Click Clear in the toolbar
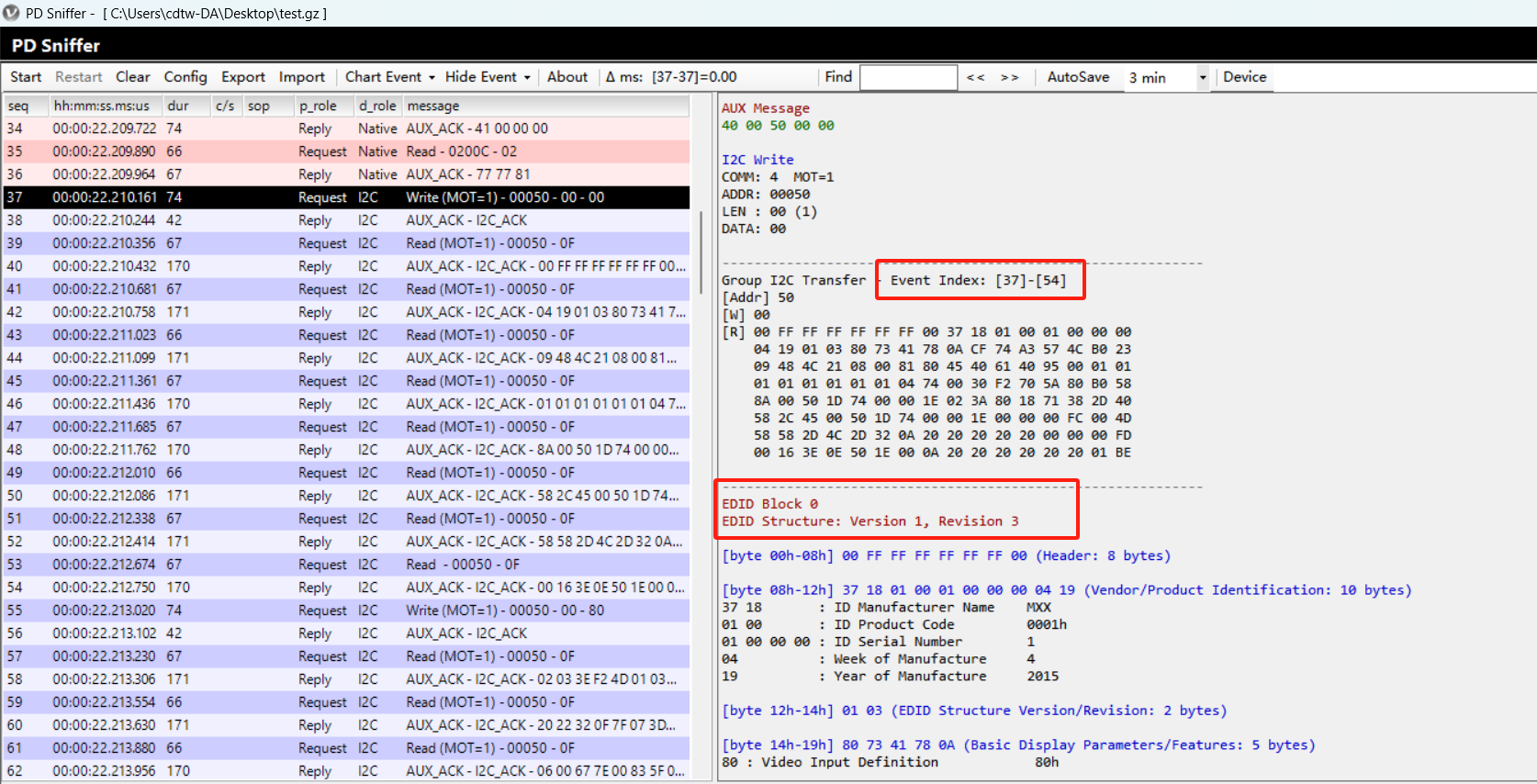Image resolution: width=1537 pixels, height=784 pixels. click(132, 77)
